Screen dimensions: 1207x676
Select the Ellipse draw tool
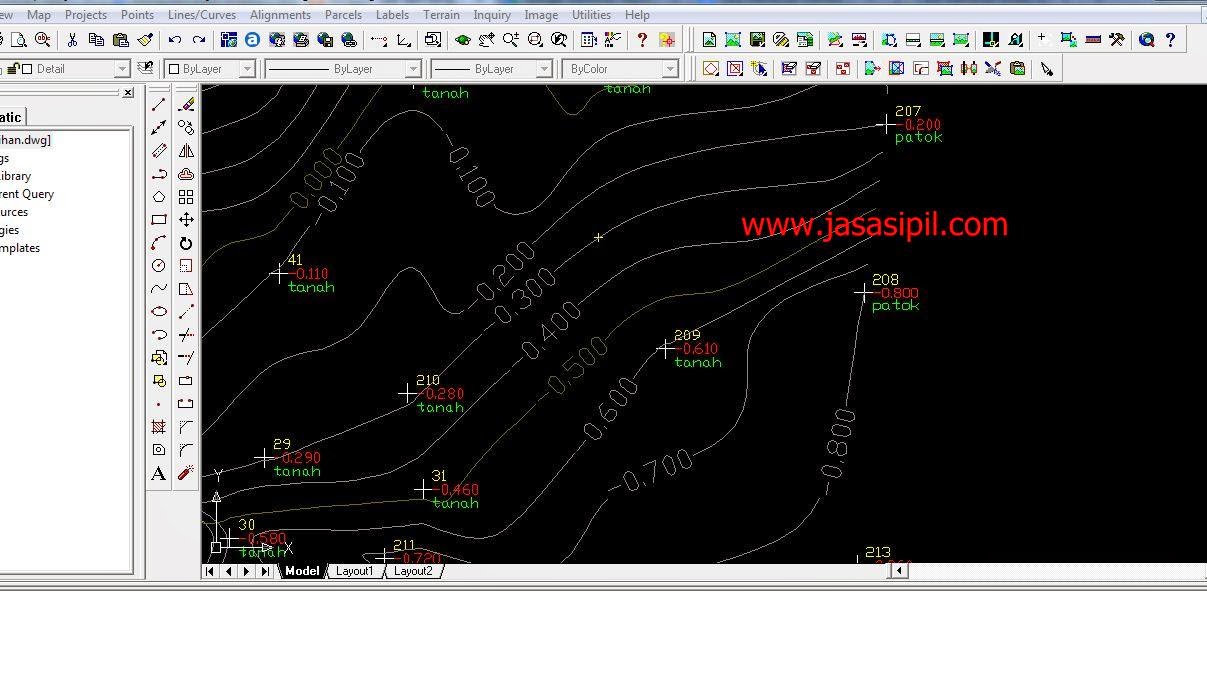click(x=159, y=312)
